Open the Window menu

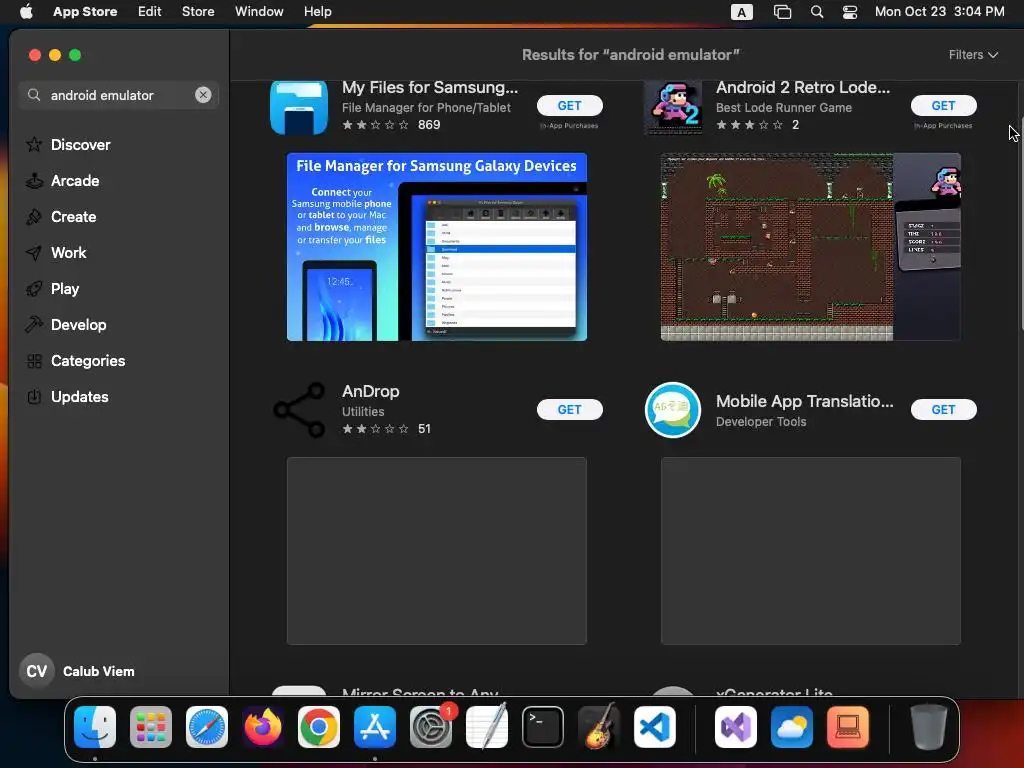coord(259,11)
